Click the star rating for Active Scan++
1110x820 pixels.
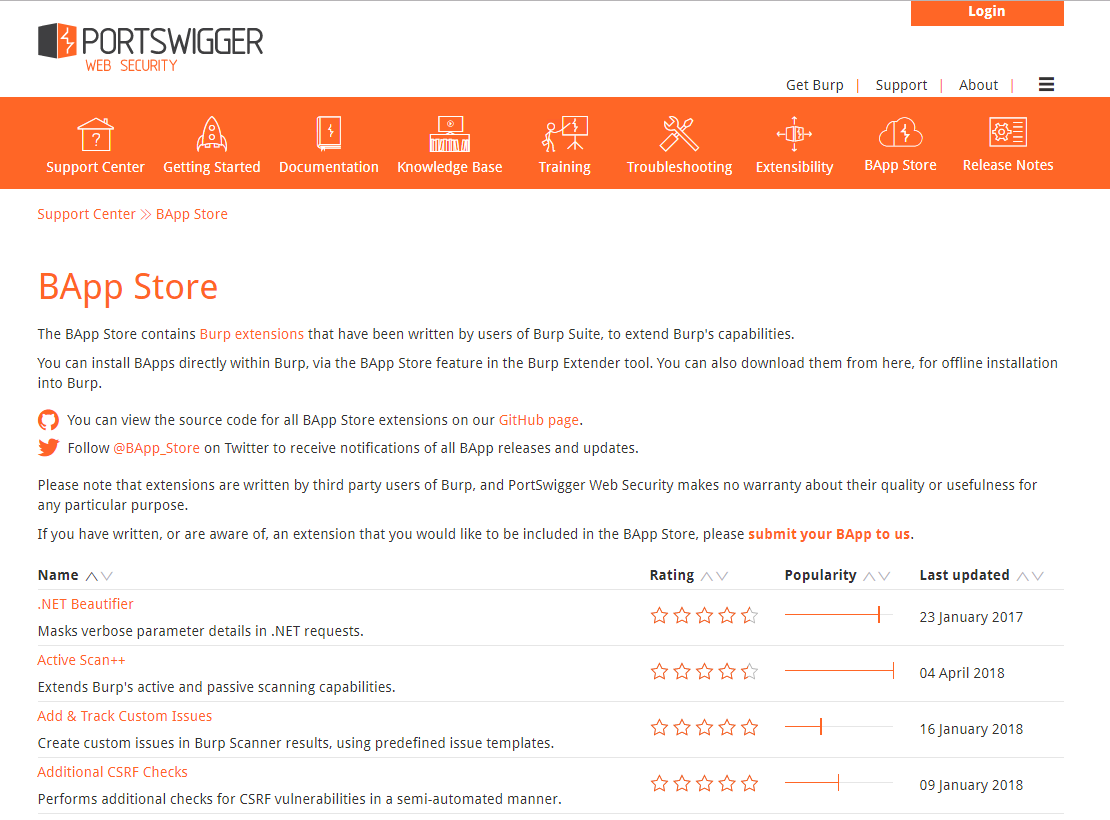(704, 672)
